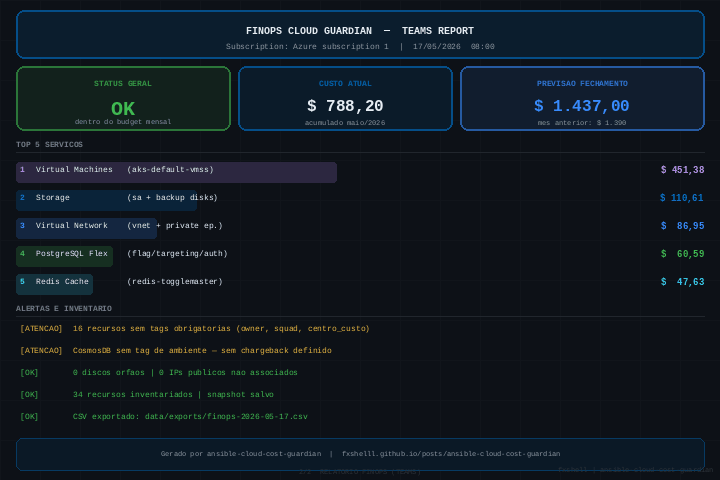This screenshot has height=480, width=720.
Task: Select 'dentro do budget mensal' caption
Action: pos(123,122)
